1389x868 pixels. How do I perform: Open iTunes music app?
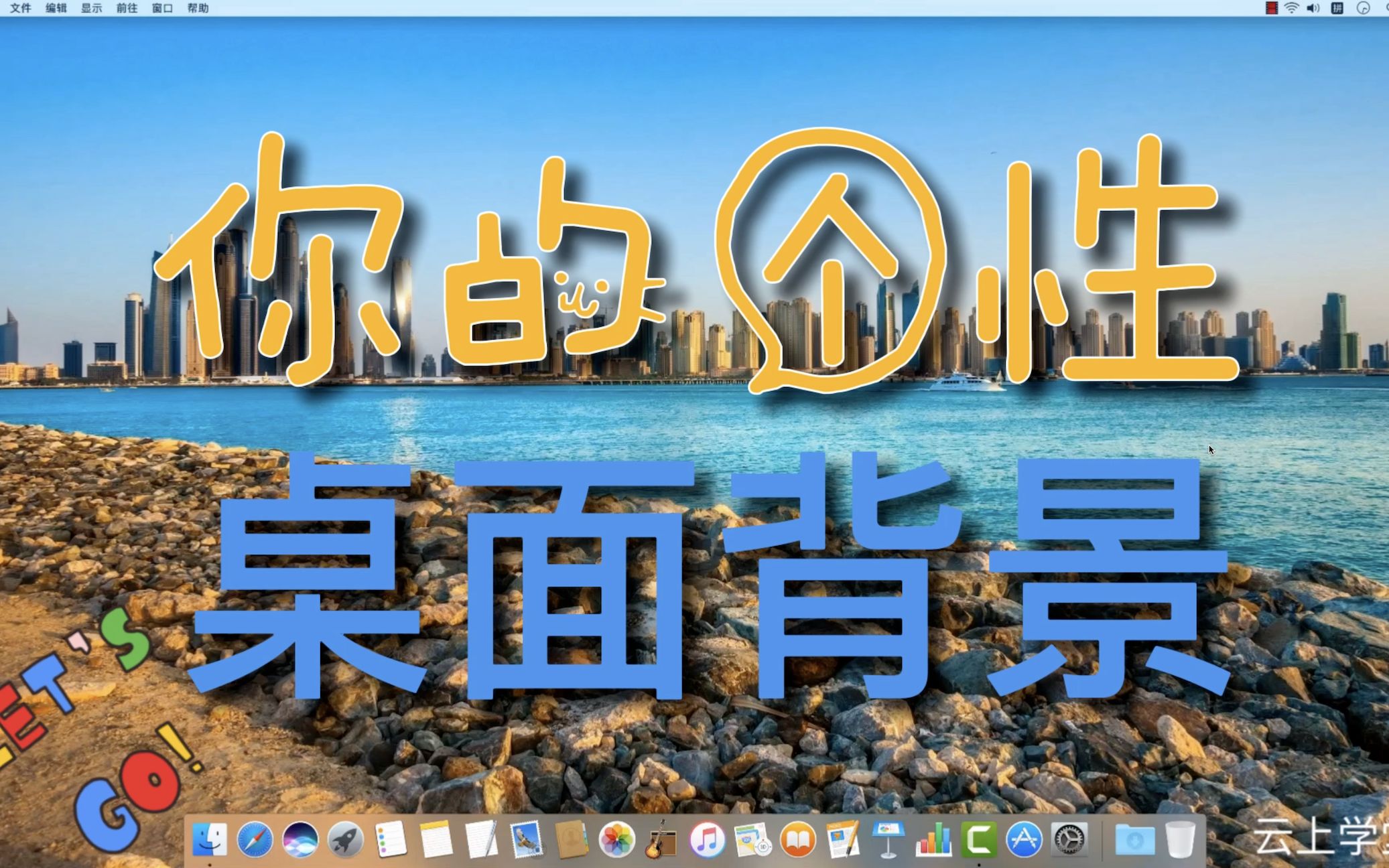coord(707,840)
